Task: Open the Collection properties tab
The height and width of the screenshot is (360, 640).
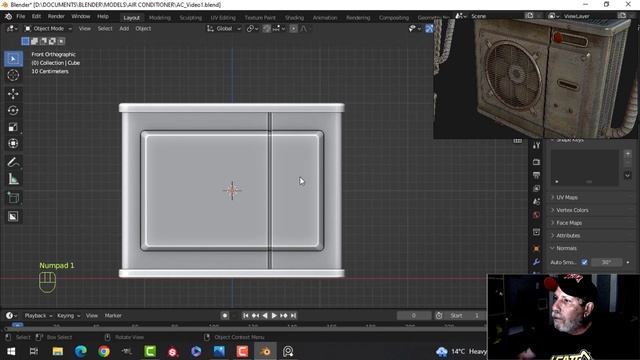Action: (x=536, y=232)
